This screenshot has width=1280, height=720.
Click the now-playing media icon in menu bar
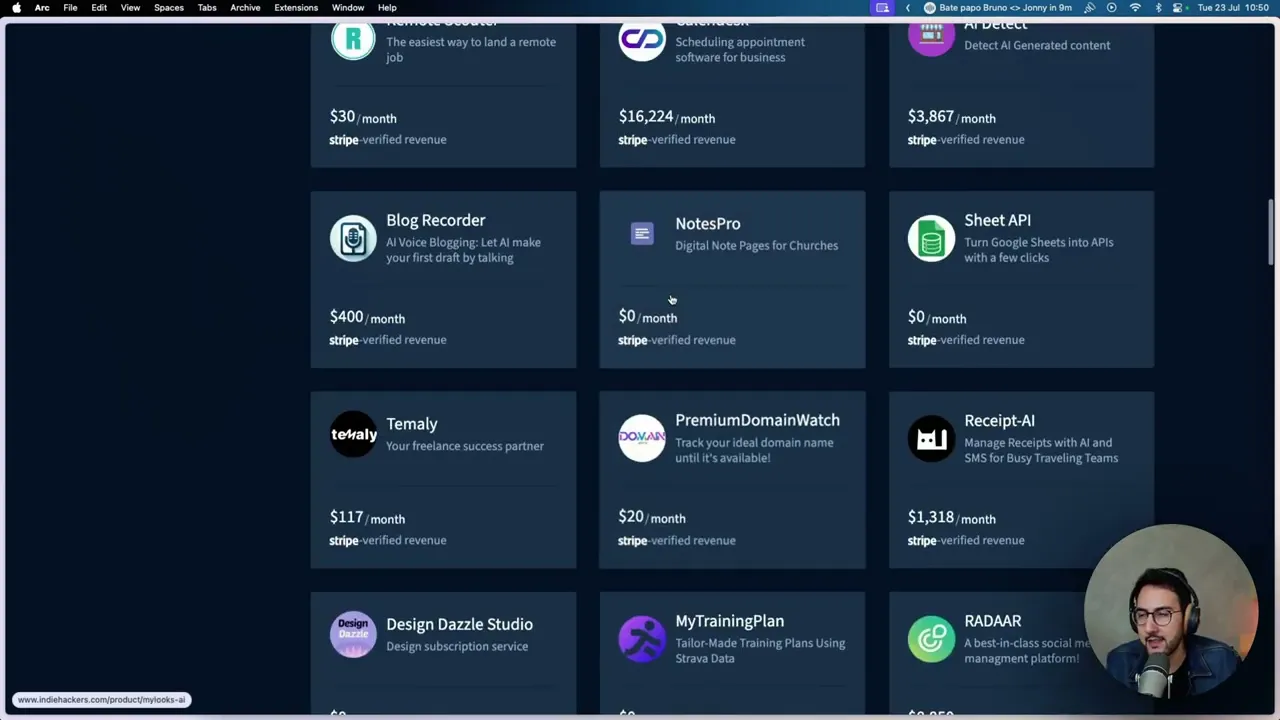[1111, 8]
